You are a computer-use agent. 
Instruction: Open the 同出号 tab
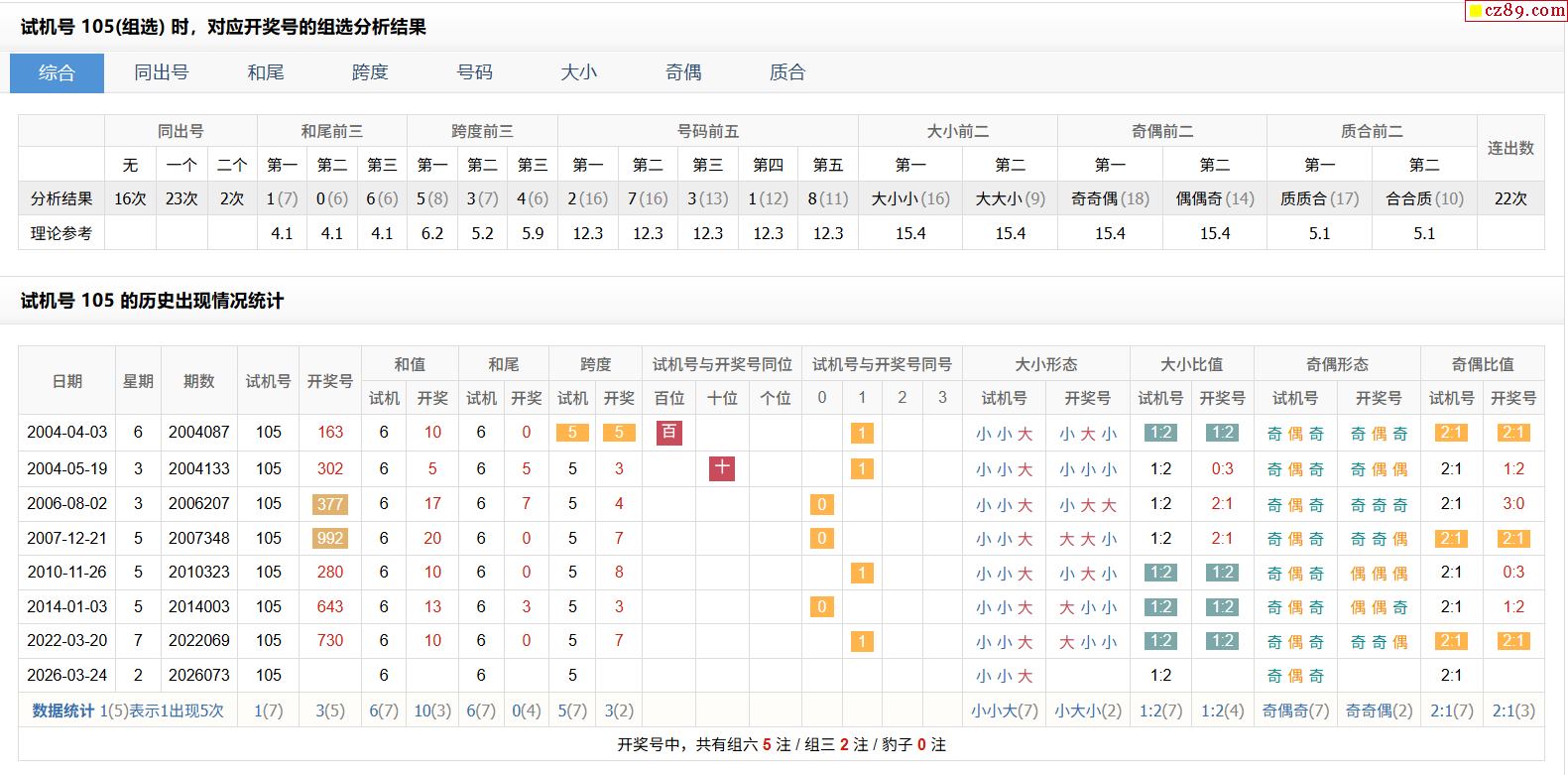[161, 72]
